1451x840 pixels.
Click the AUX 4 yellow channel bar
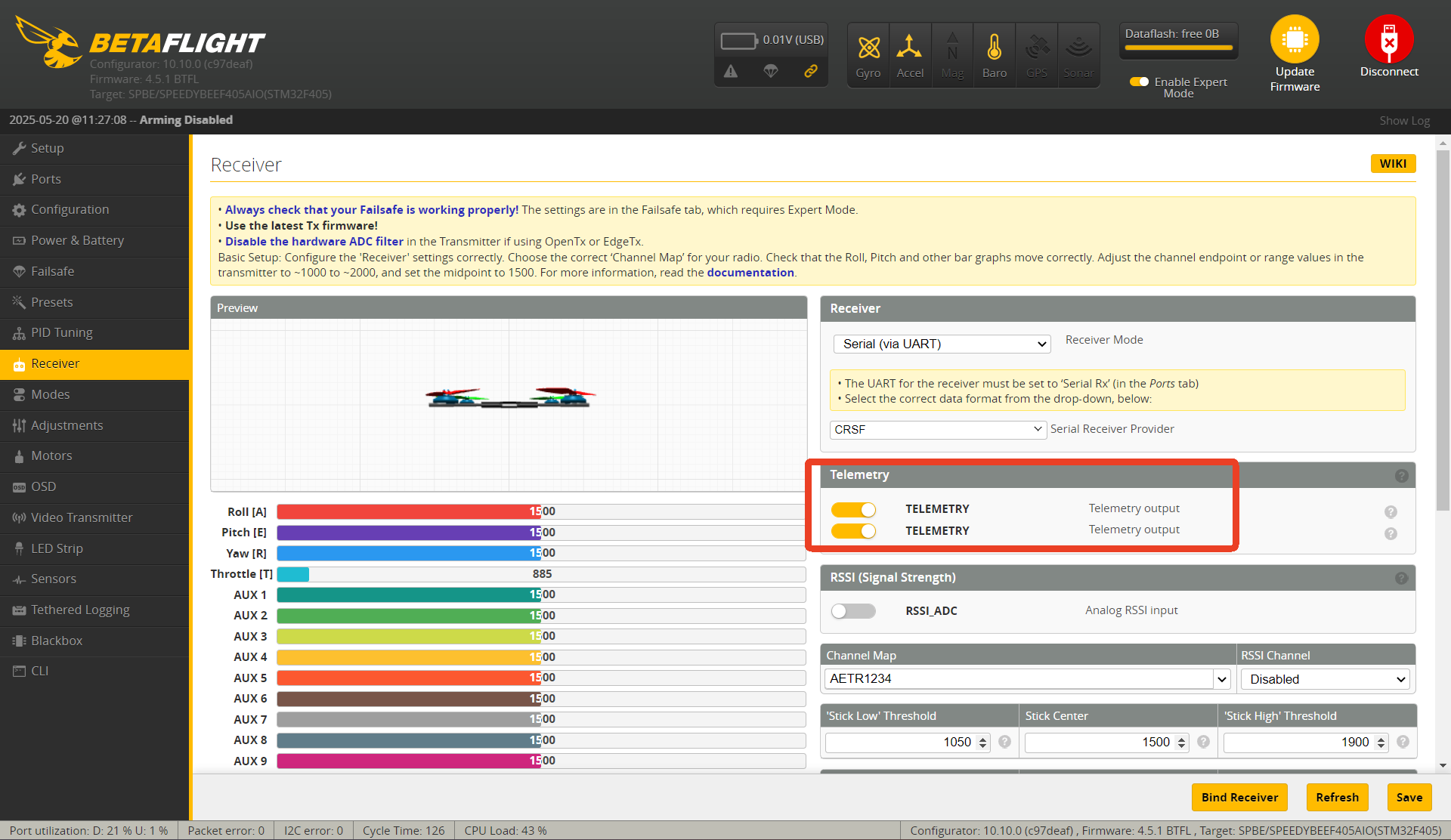coord(541,657)
